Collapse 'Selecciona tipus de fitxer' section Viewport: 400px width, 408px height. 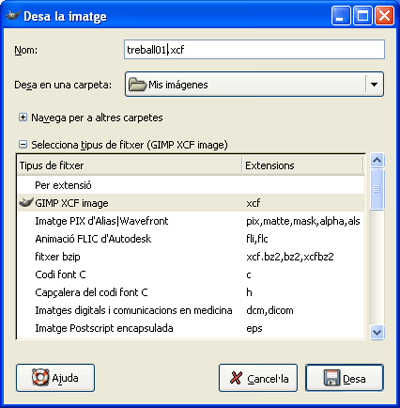pyautogui.click(x=23, y=145)
